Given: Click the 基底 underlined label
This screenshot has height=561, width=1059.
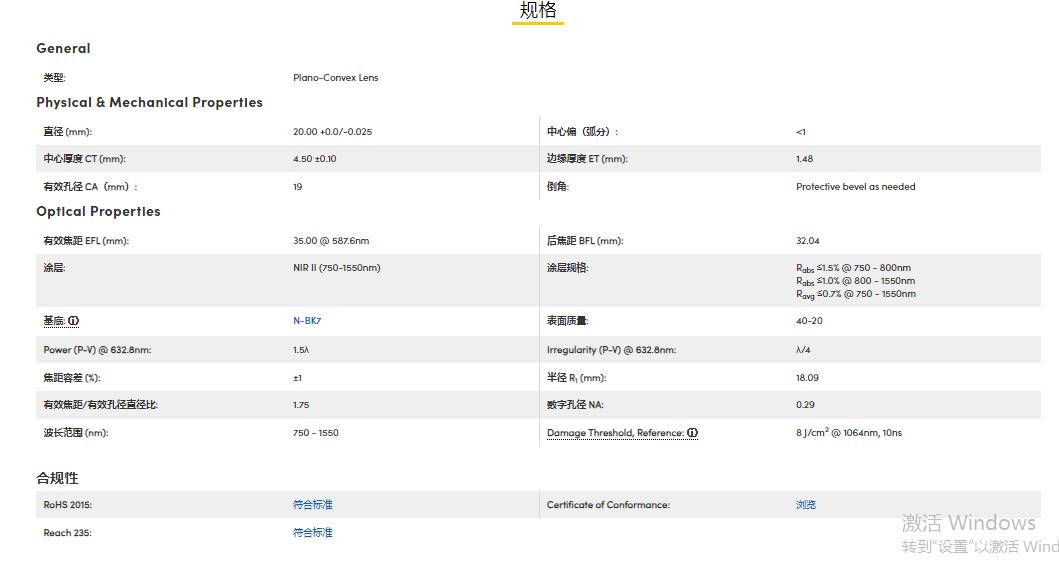Looking at the screenshot, I should pyautogui.click(x=54, y=321).
